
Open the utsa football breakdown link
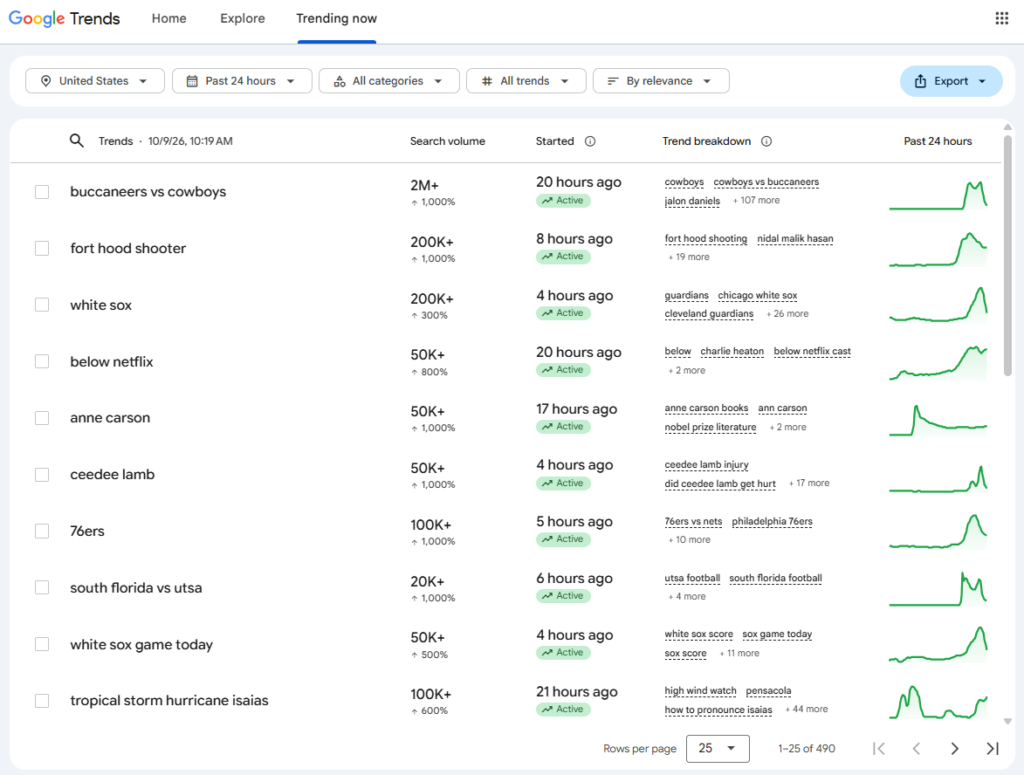coord(692,578)
